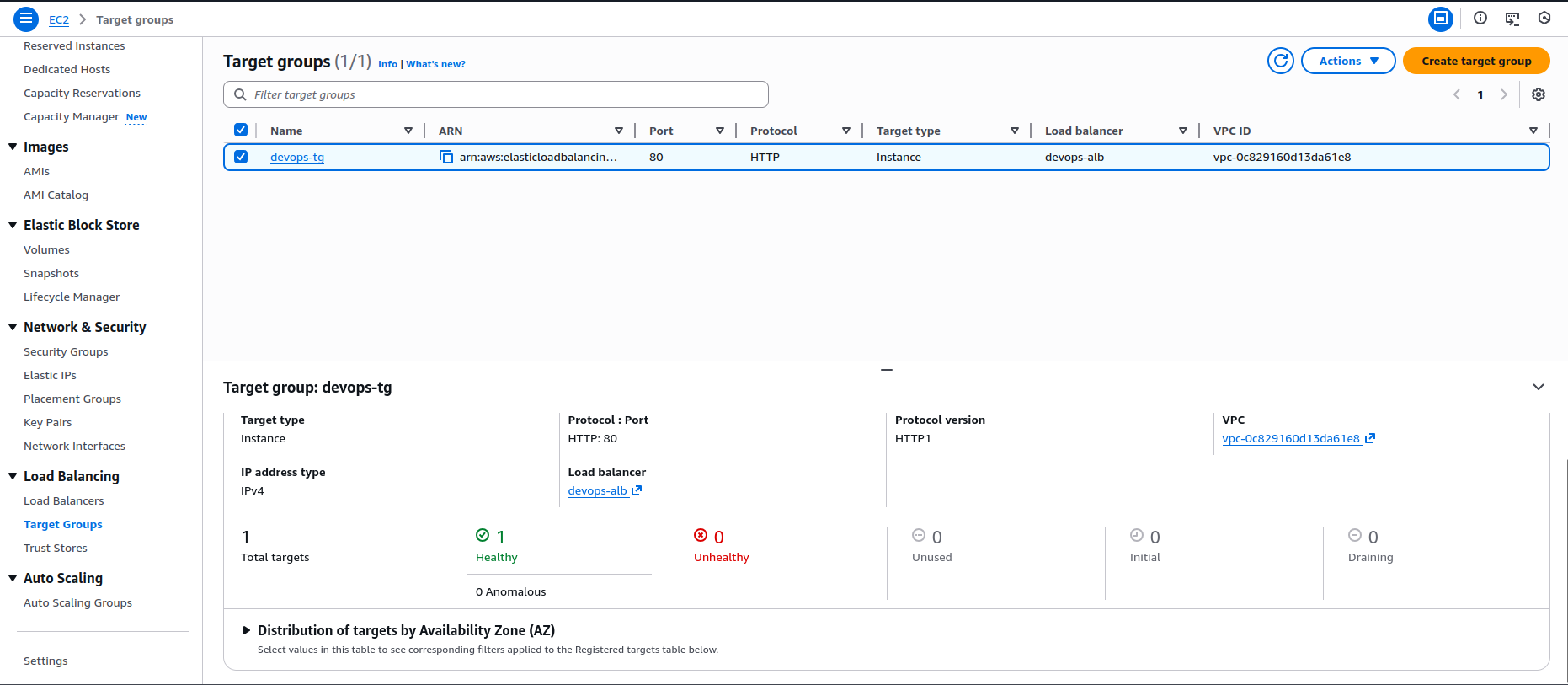Open Lifecycle Manager in the sidebar

72,297
